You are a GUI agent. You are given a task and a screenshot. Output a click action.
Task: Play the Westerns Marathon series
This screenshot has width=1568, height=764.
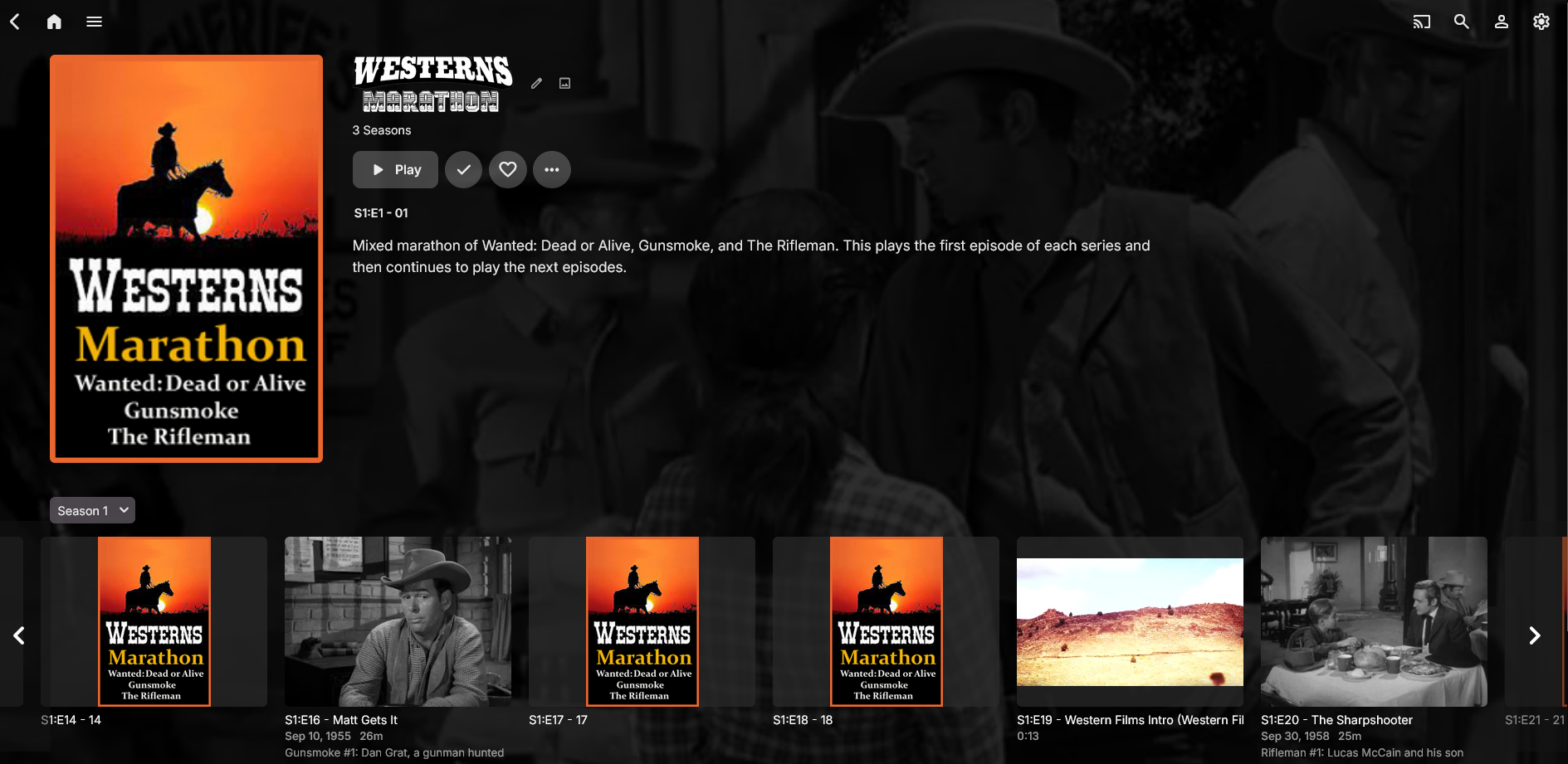(395, 170)
